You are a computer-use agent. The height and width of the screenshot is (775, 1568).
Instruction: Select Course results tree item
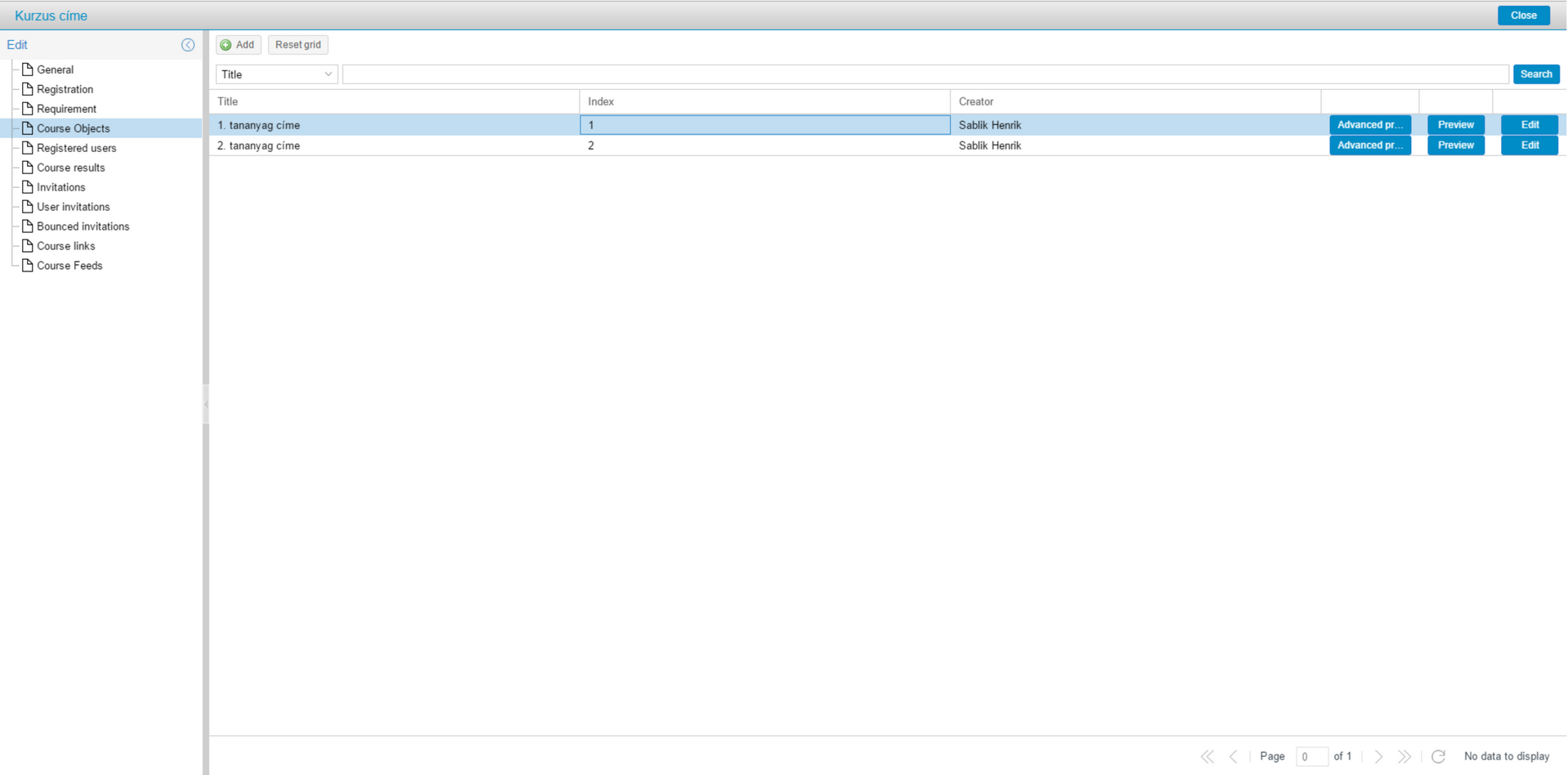click(x=70, y=168)
